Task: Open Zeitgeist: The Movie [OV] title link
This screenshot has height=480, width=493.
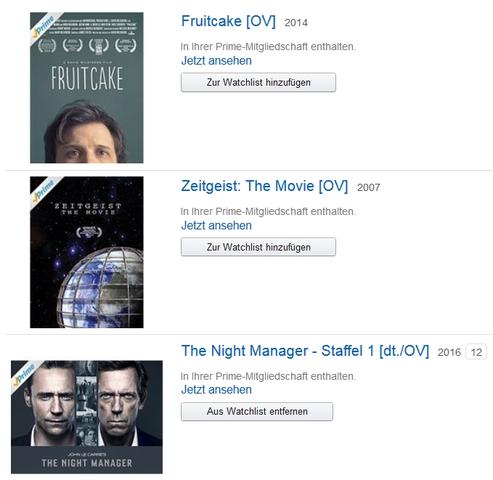Action: coord(264,186)
